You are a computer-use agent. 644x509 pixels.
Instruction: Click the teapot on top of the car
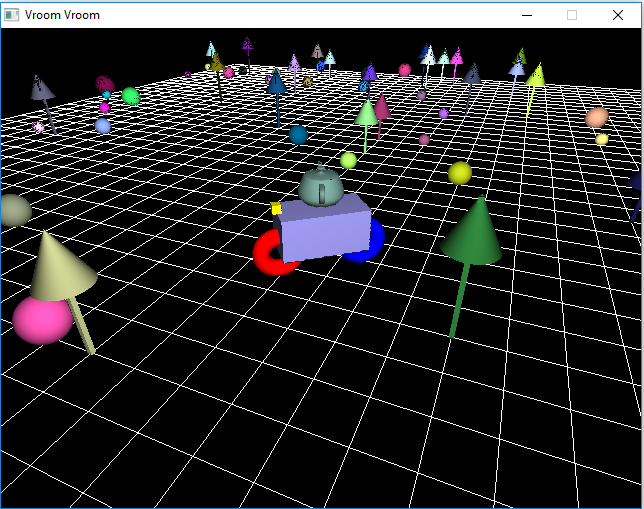322,187
